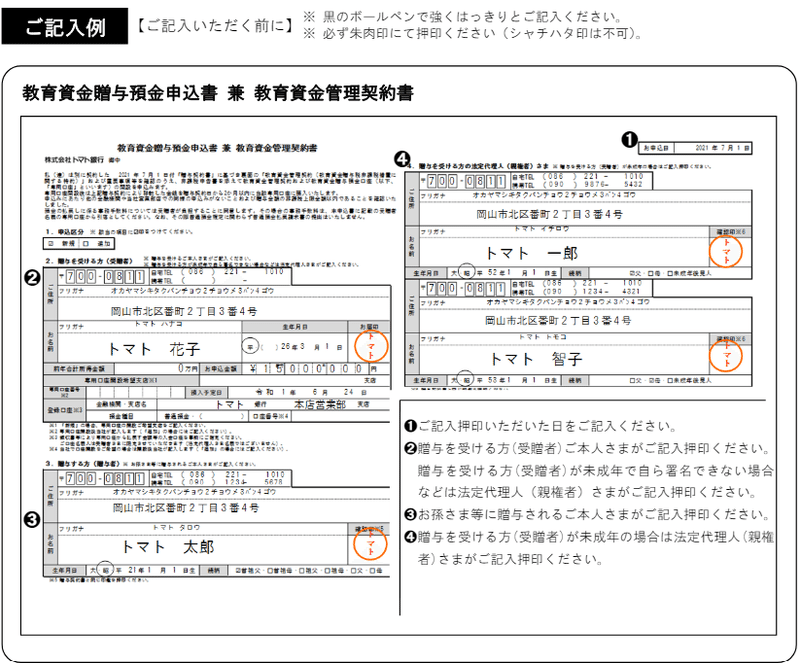Image resolution: width=800 pixels, height=663 pixels.
Task: Click the 専用口座開設希望支店 label cell
Action: click(121, 380)
